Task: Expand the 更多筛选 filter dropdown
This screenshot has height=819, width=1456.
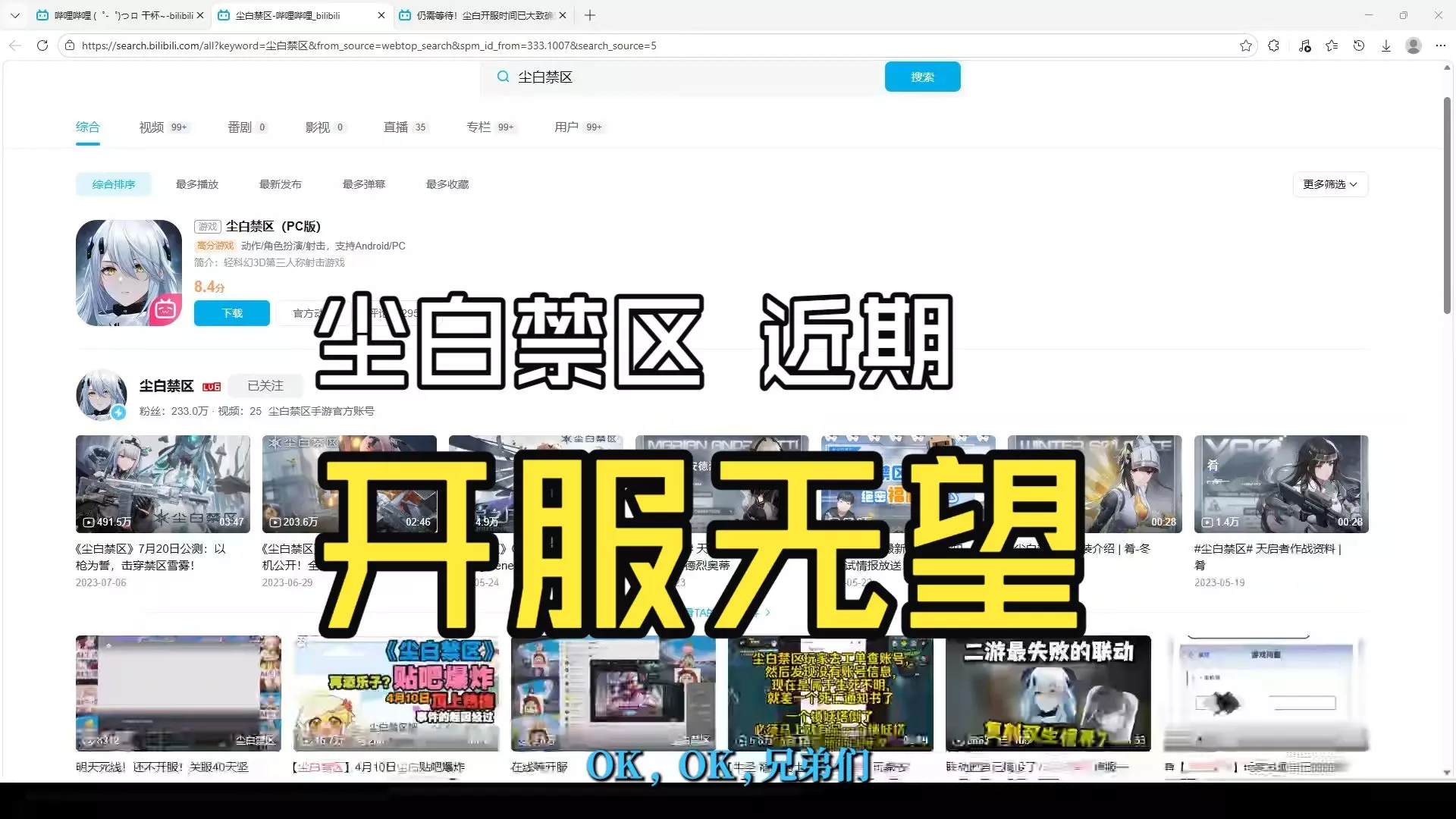Action: [x=1330, y=184]
